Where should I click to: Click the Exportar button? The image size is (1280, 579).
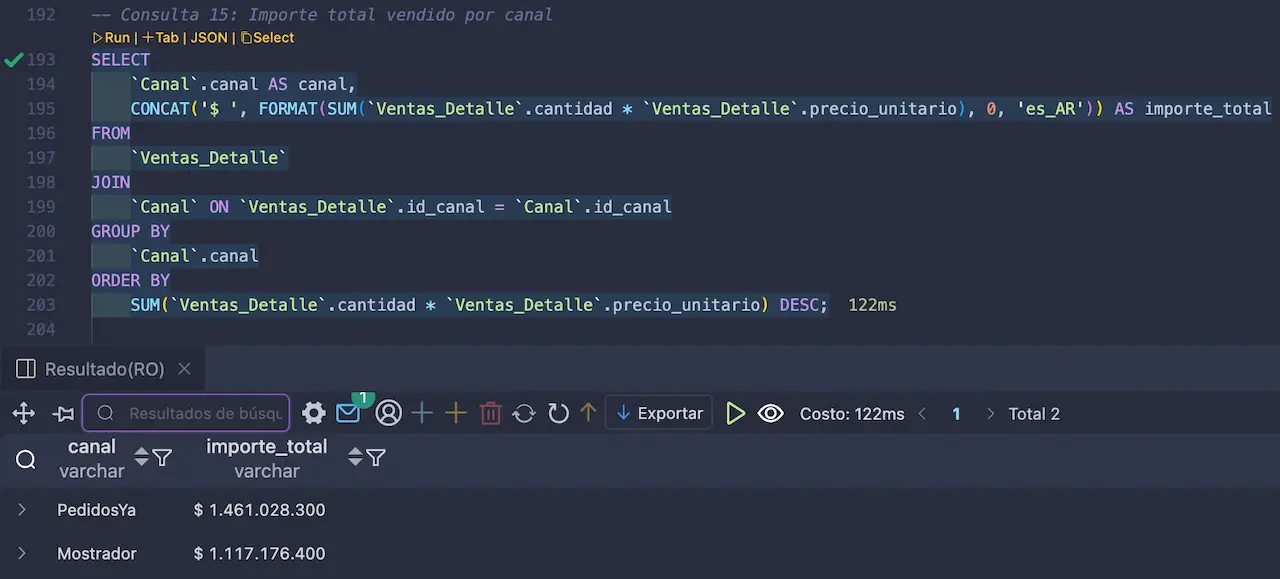[x=659, y=413]
